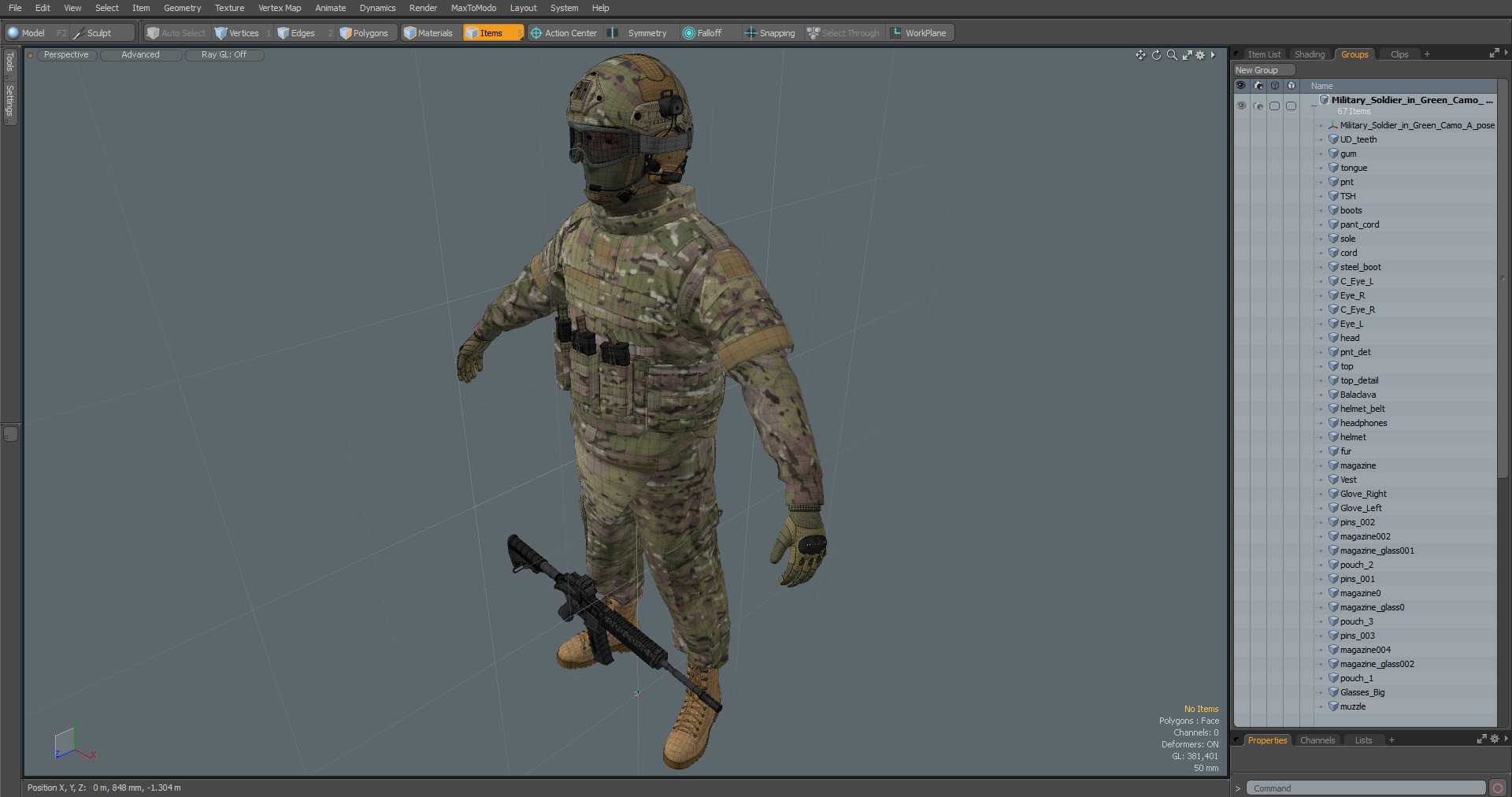
Task: Enable Auto Select mode
Action: (x=176, y=33)
